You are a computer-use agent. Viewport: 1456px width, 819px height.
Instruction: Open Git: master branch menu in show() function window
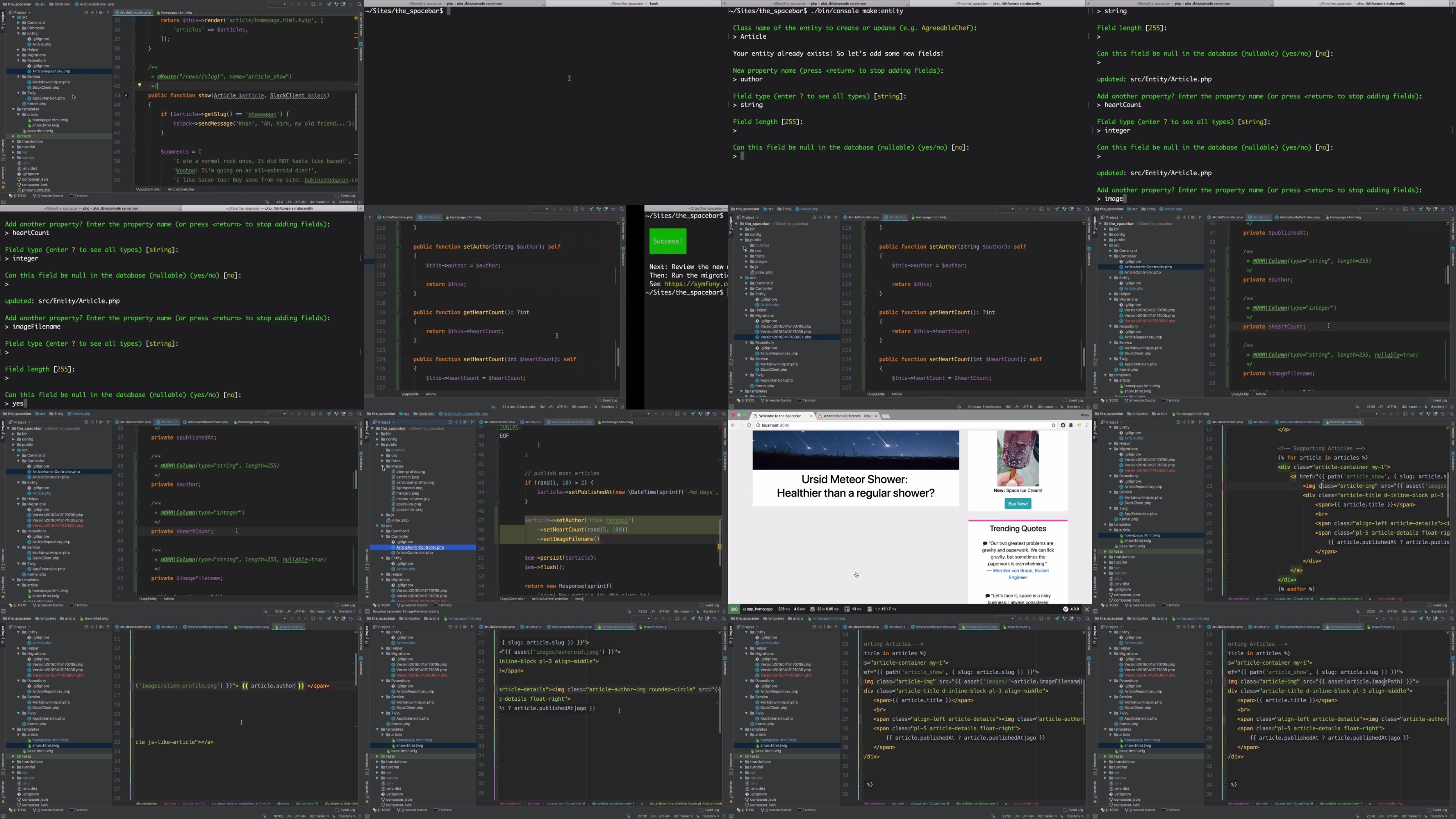click(319, 202)
